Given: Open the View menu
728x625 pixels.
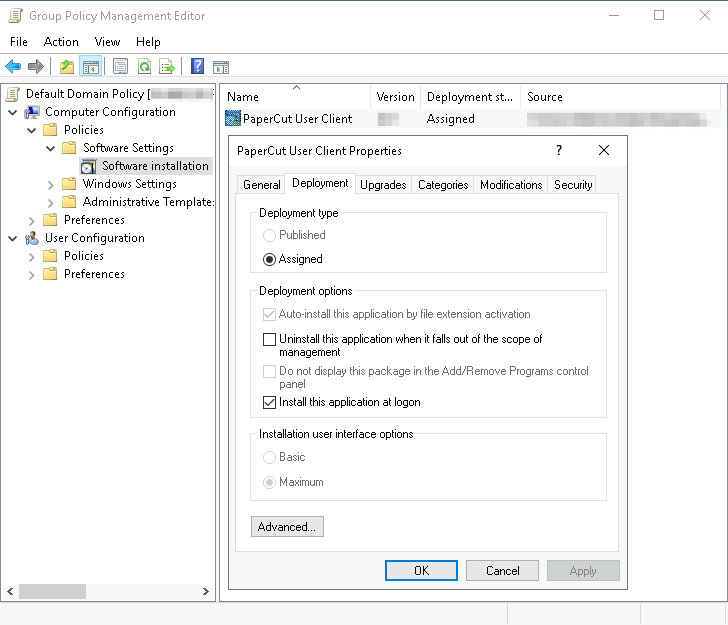Looking at the screenshot, I should 107,42.
